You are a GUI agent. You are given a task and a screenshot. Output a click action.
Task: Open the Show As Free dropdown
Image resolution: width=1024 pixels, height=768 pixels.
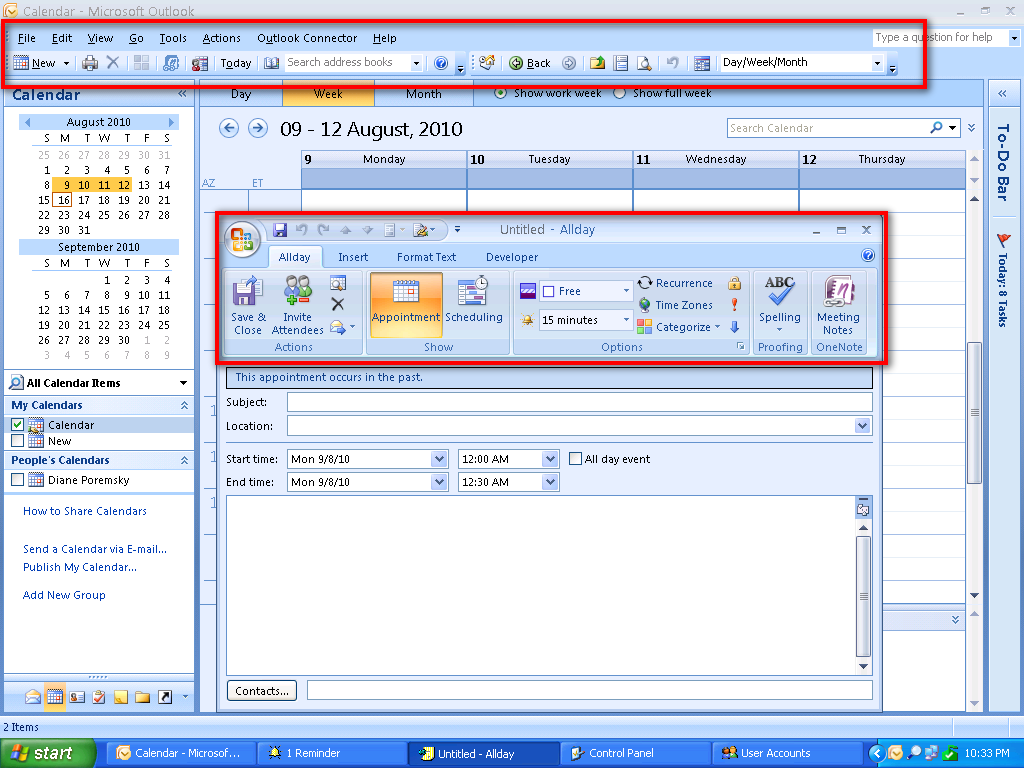pos(626,291)
